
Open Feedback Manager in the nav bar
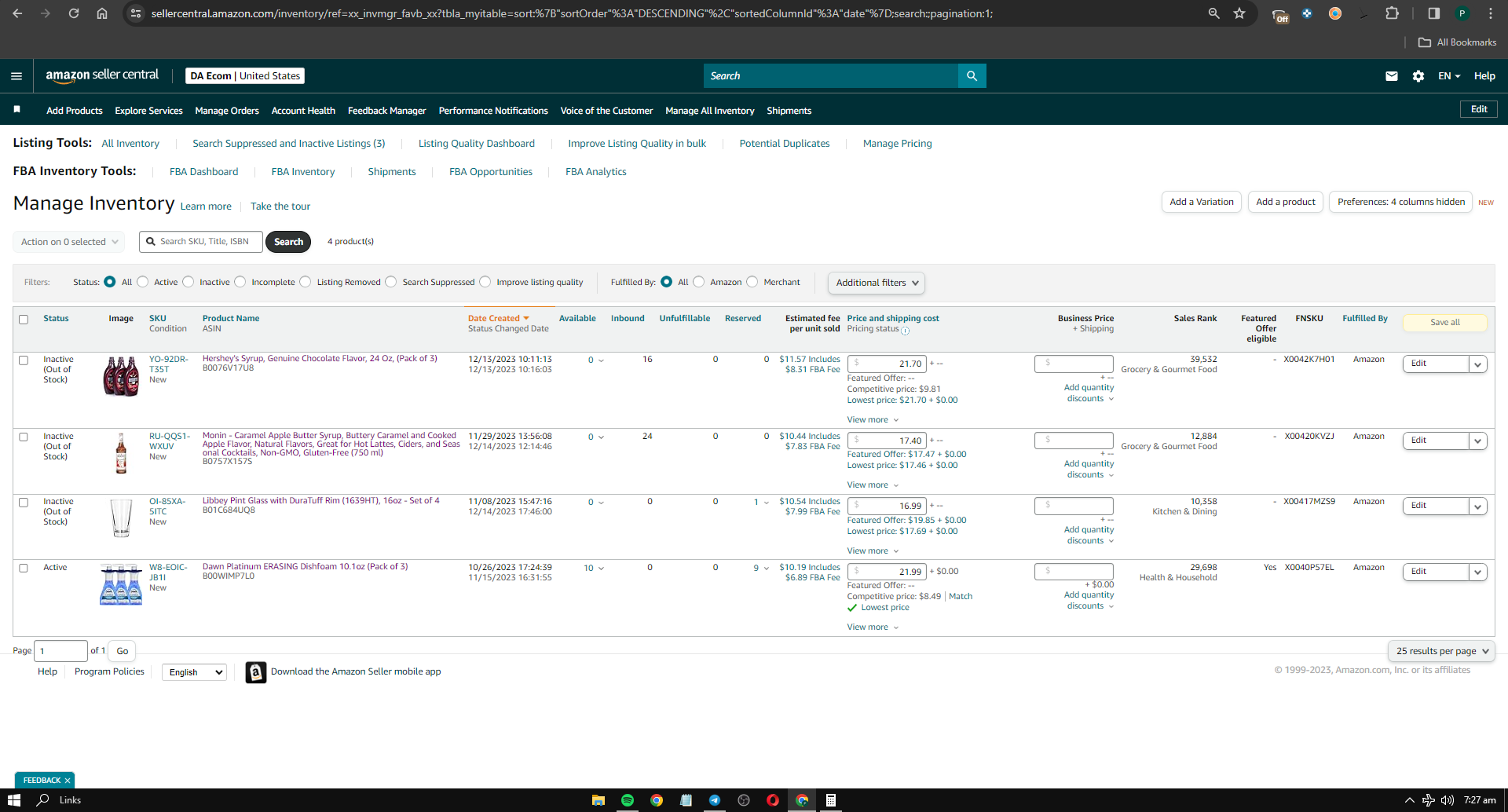pos(386,111)
